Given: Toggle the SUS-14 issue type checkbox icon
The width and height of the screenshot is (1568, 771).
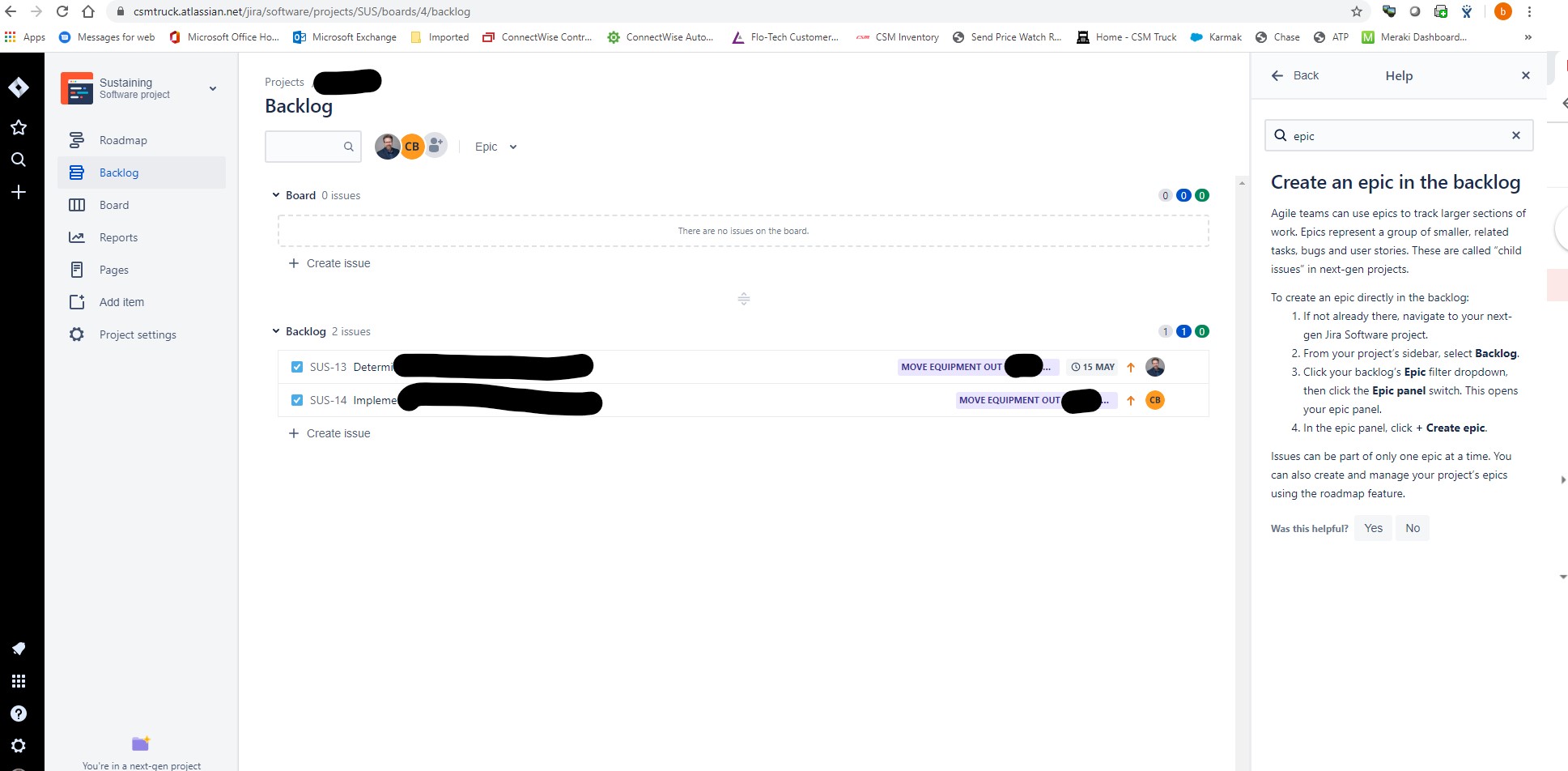Looking at the screenshot, I should pos(297,400).
